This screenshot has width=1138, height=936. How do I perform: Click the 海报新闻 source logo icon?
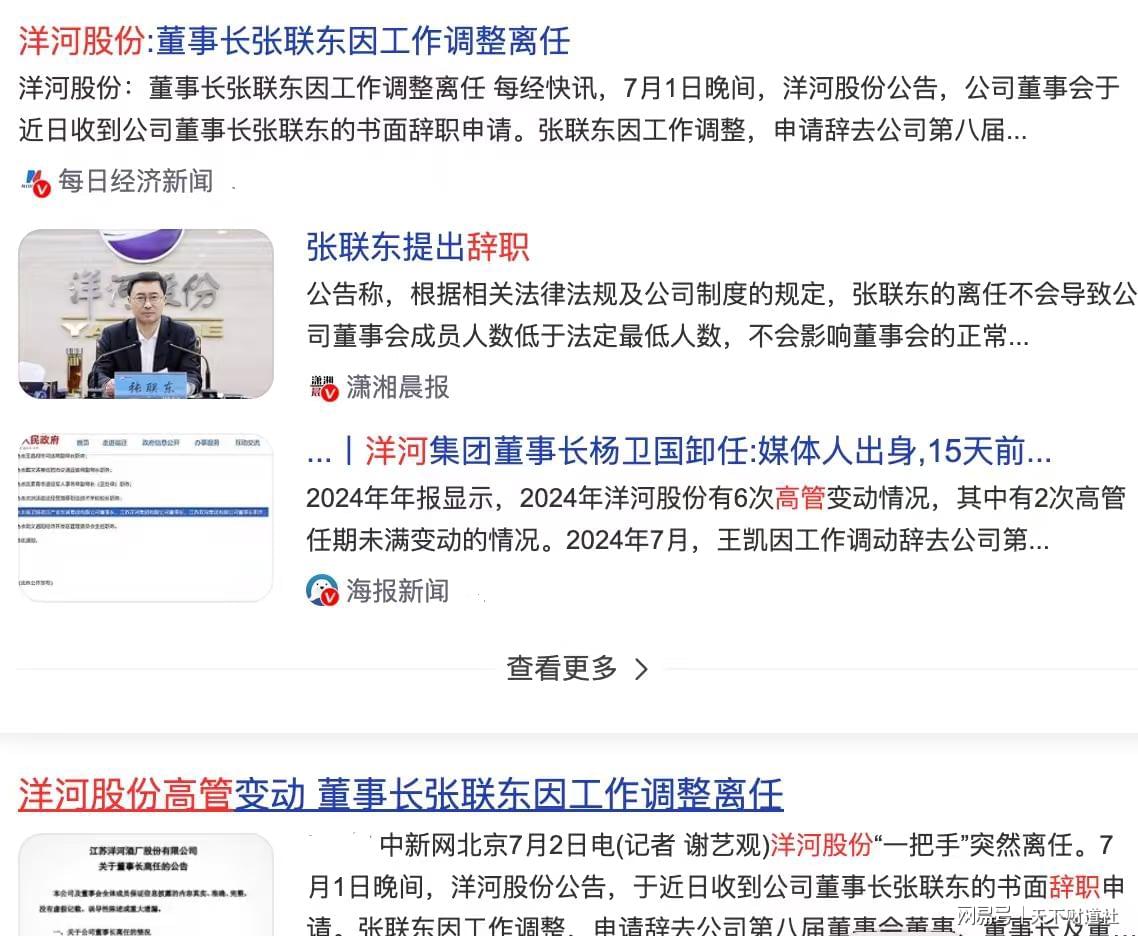tap(322, 591)
